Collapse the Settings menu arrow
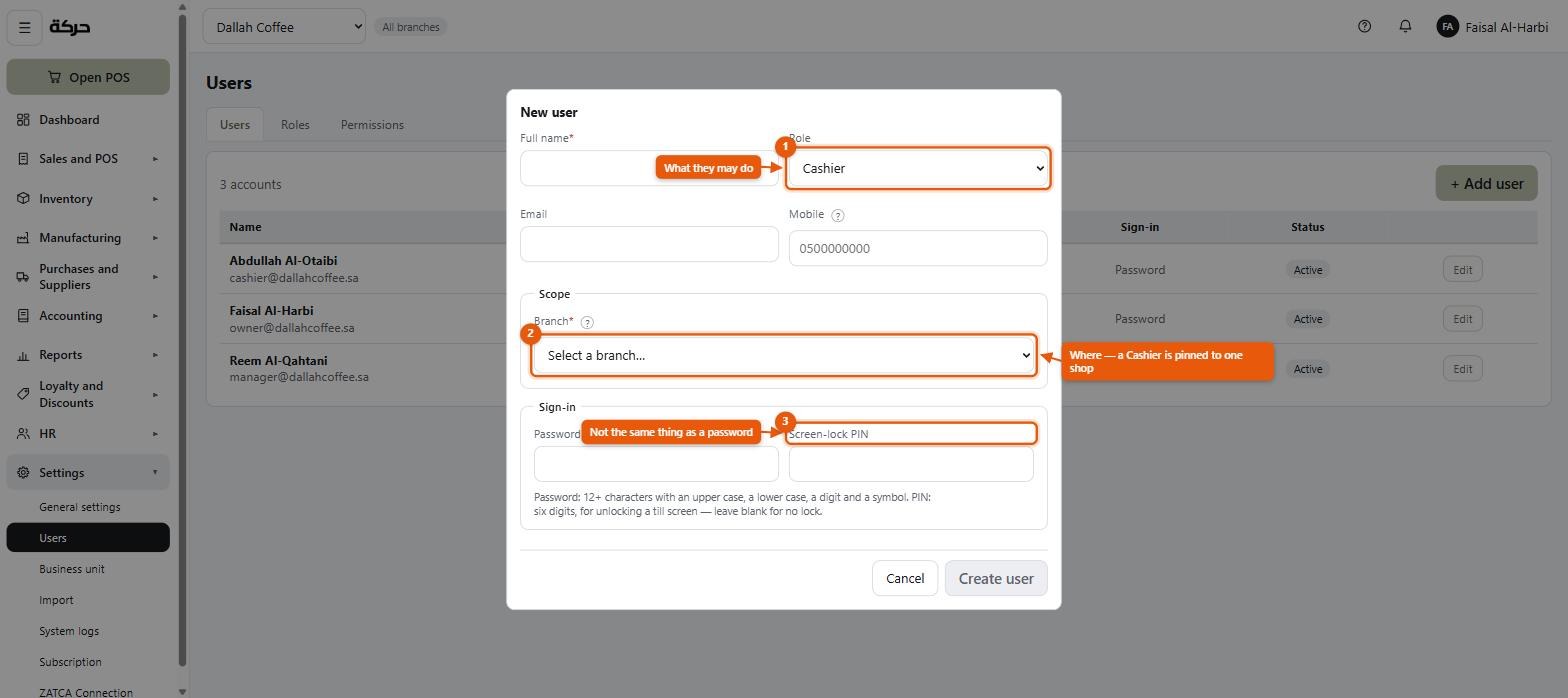 pos(155,473)
